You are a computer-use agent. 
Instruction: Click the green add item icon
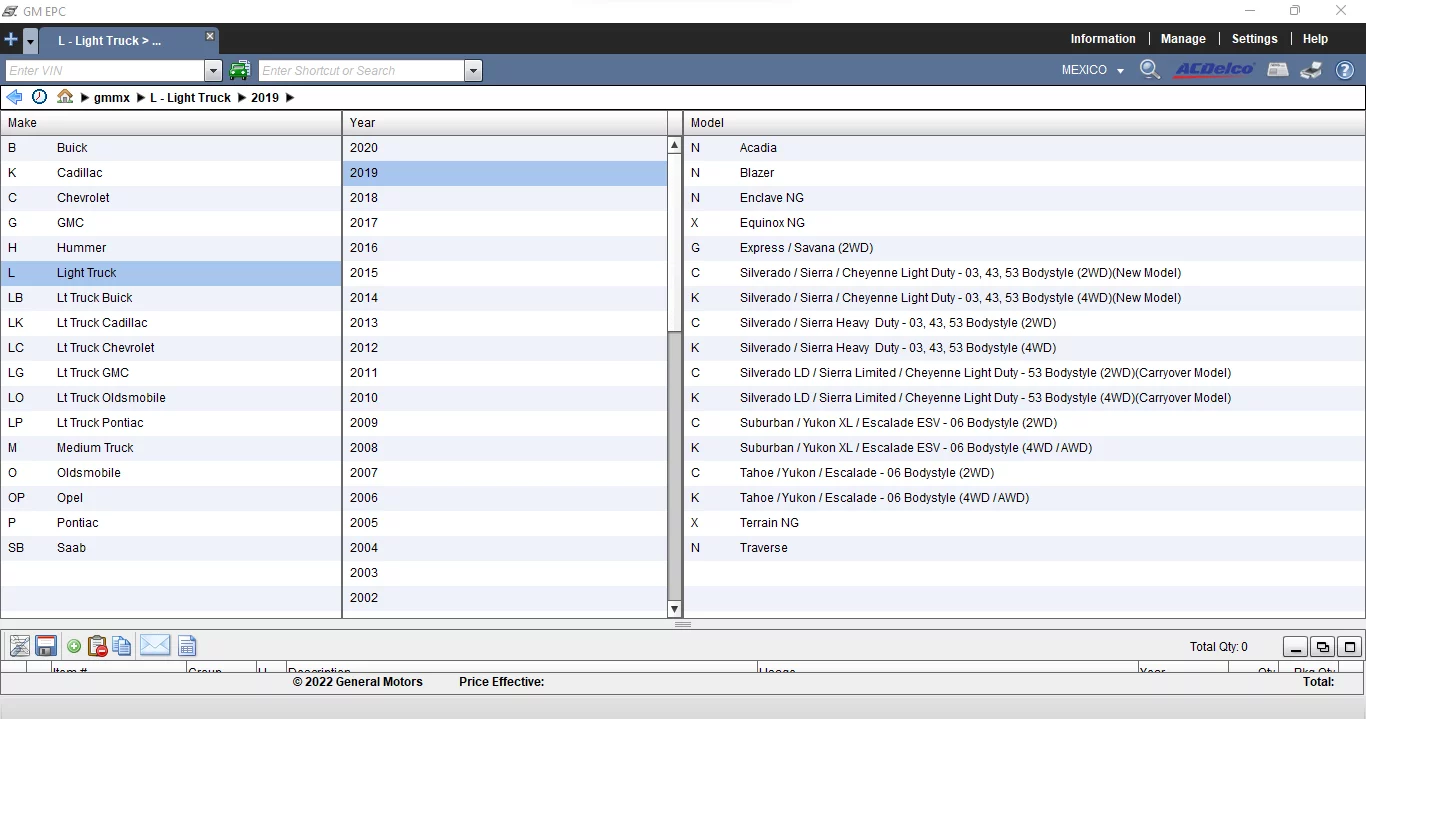click(x=74, y=646)
